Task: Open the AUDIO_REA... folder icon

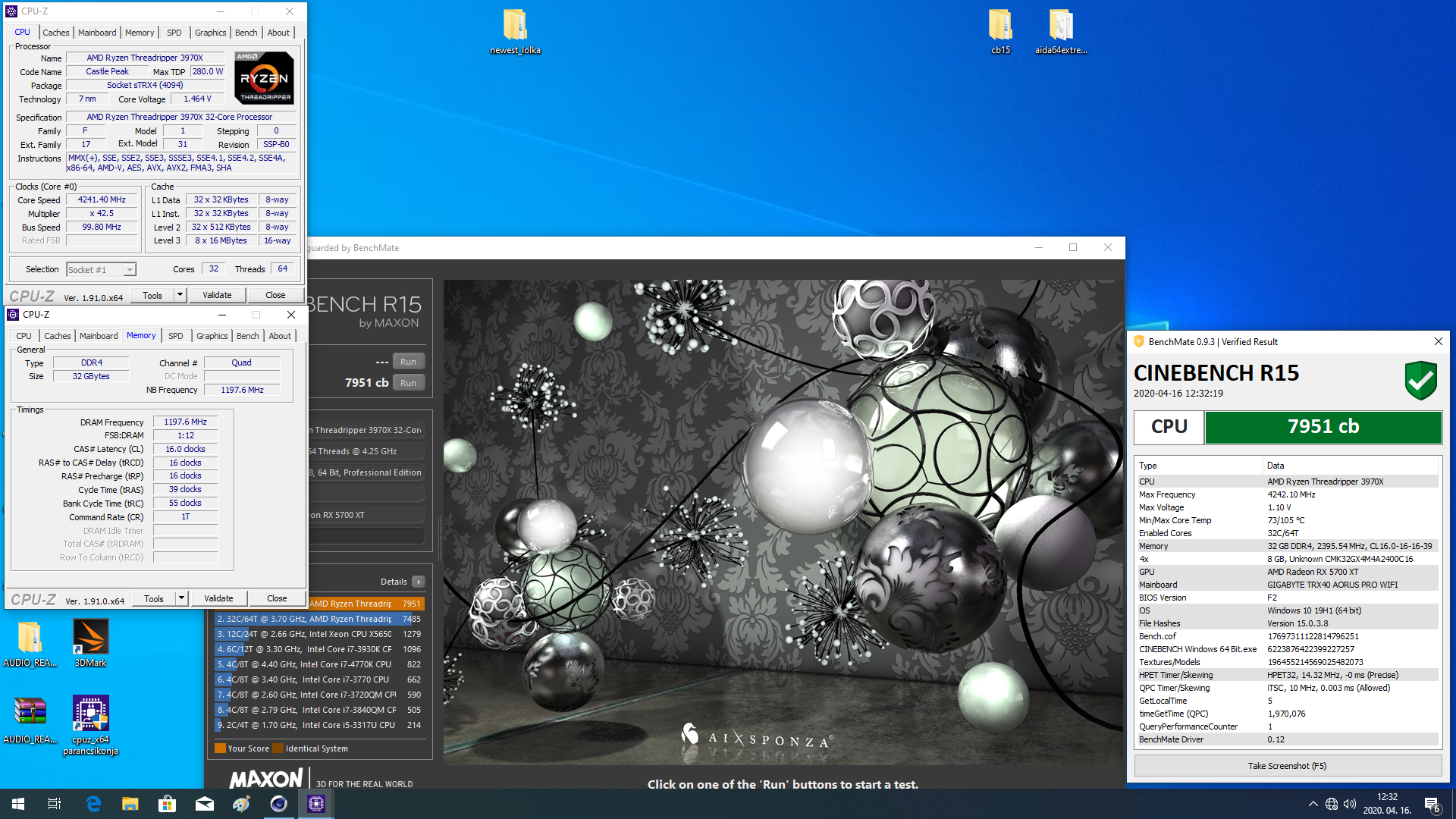Action: pos(30,643)
